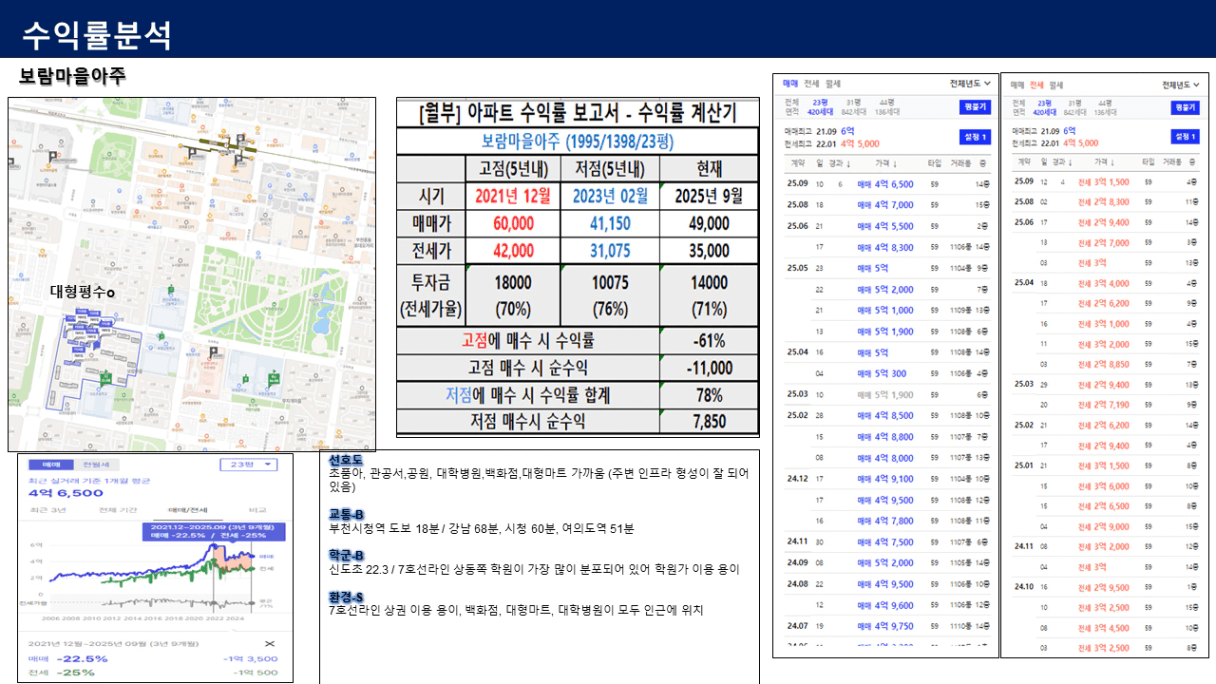This screenshot has width=1216, height=684.
Task: Click the 교통-B heading in the notes box
Action: [346, 514]
